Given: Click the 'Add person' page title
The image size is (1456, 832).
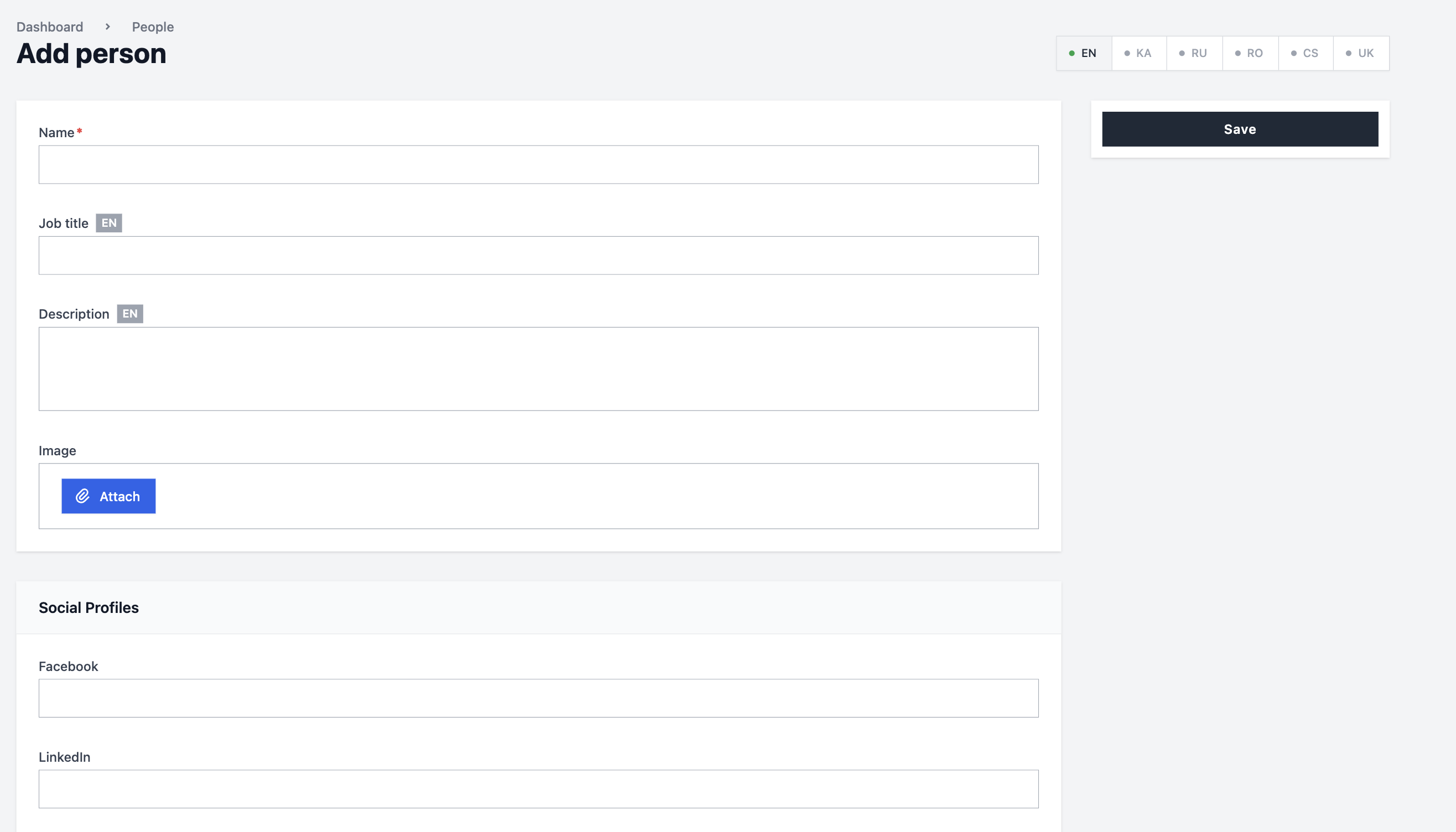Looking at the screenshot, I should (91, 54).
